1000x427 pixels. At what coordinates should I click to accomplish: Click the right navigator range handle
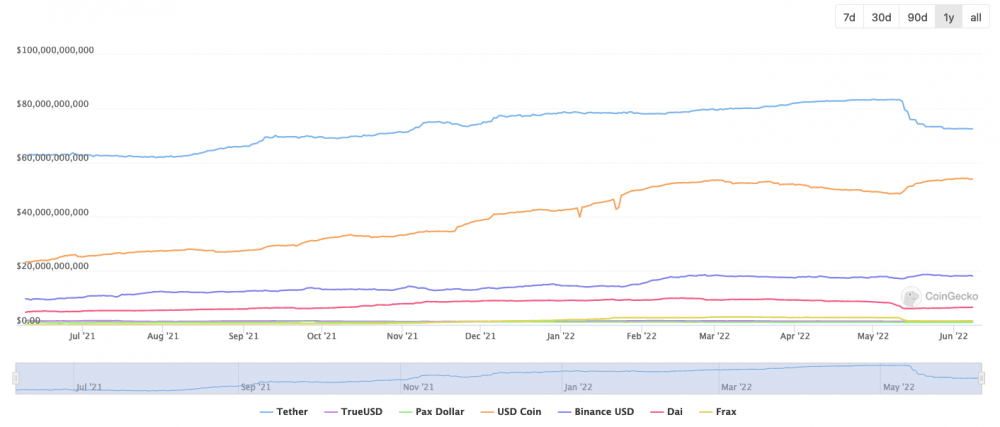coord(984,377)
